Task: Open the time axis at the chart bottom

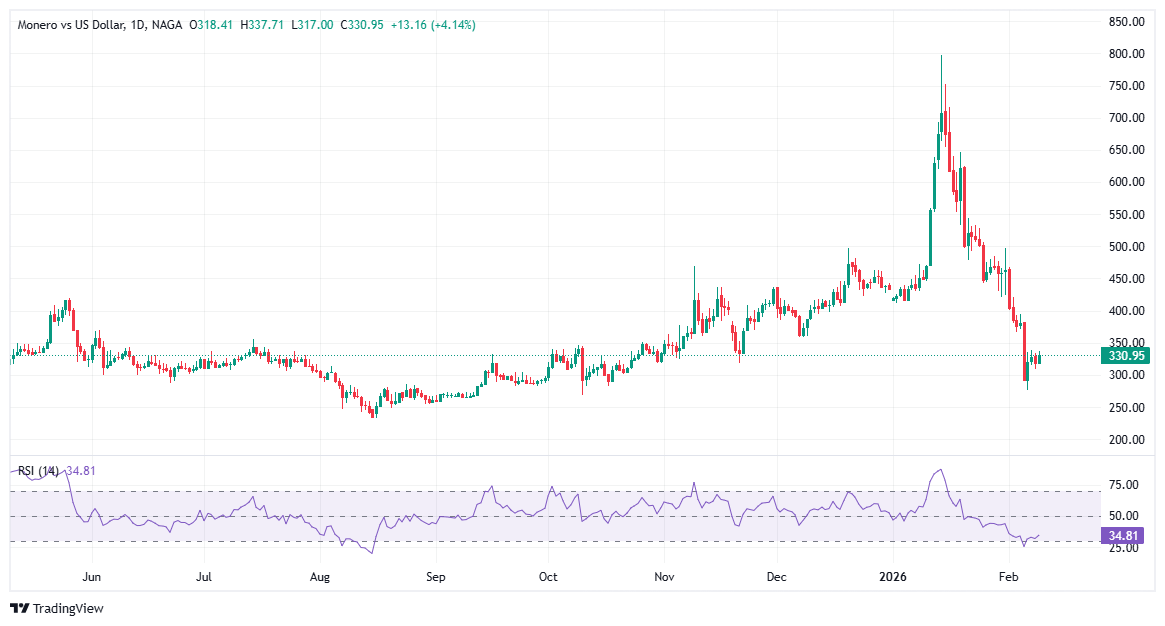Action: tap(550, 577)
